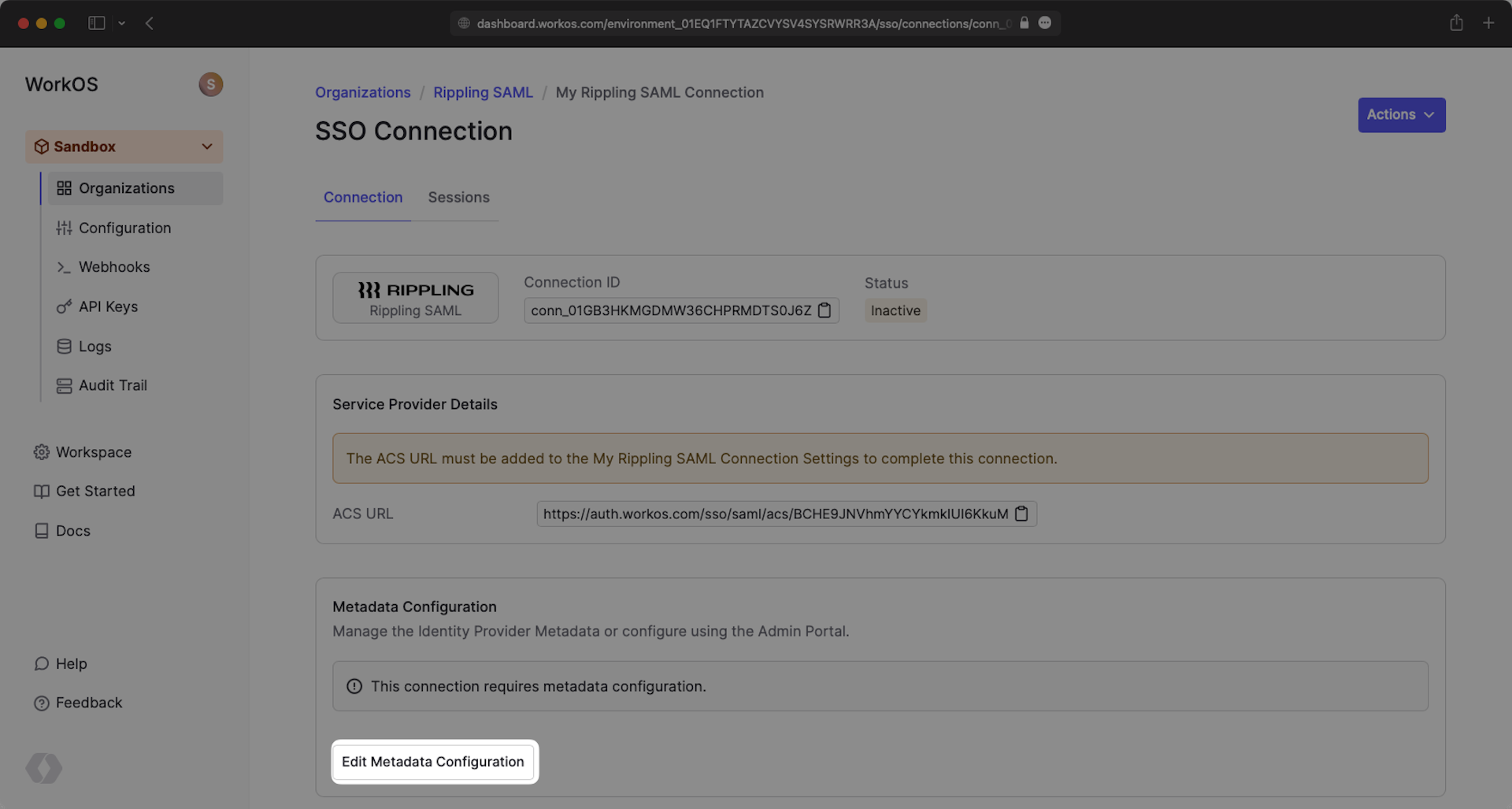The image size is (1512, 809).
Task: Go to Organizations via the breadcrumb
Action: (x=362, y=92)
